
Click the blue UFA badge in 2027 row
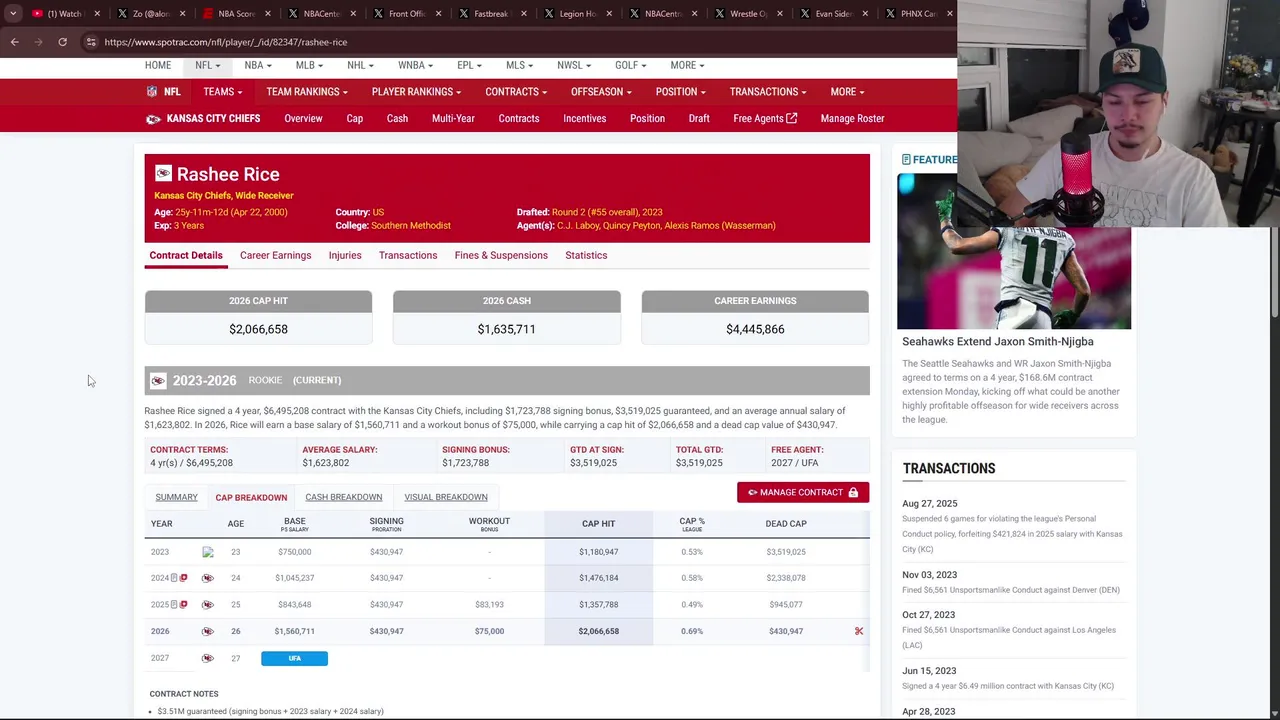point(294,658)
